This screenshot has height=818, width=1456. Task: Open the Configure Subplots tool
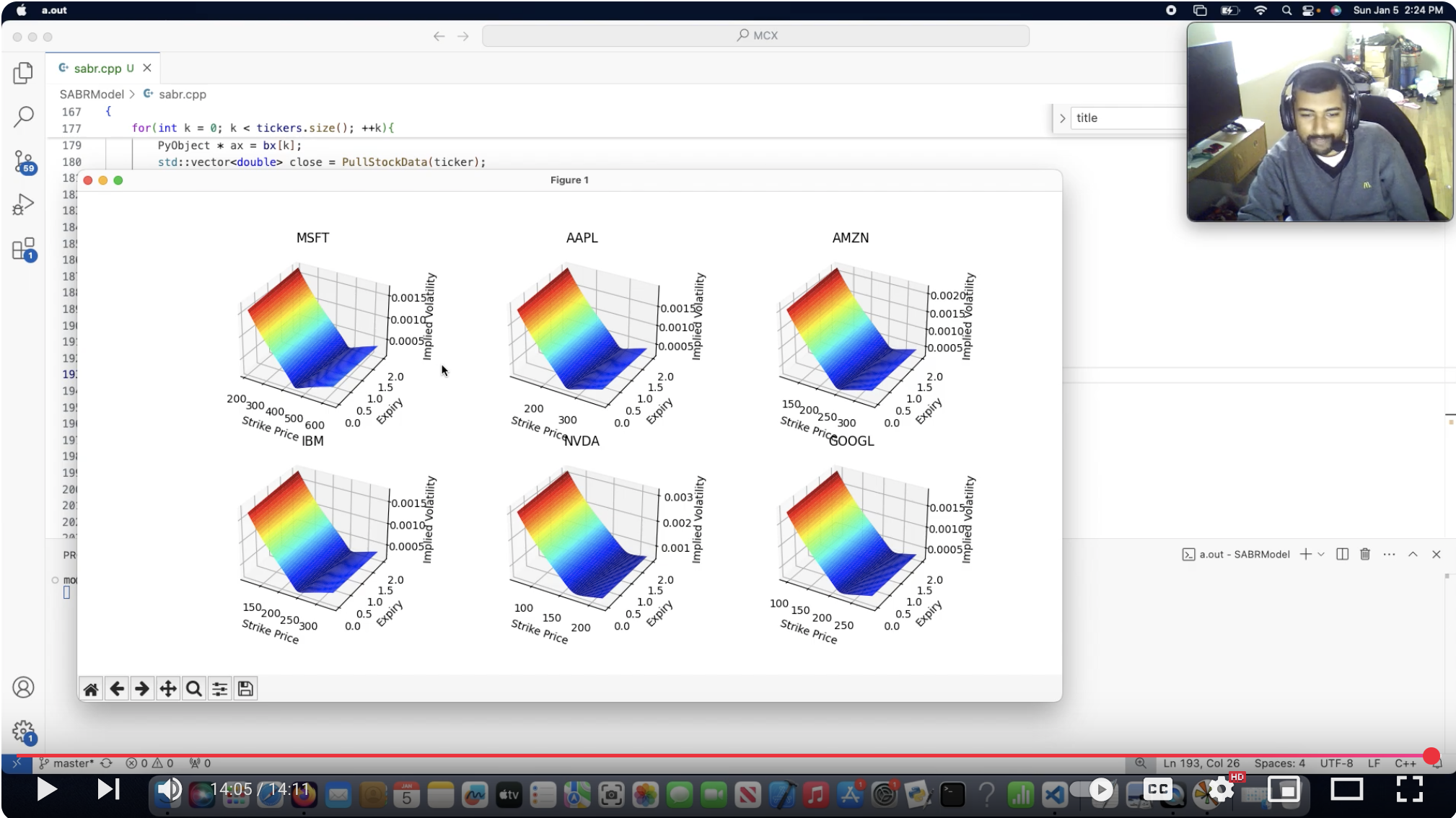(220, 689)
